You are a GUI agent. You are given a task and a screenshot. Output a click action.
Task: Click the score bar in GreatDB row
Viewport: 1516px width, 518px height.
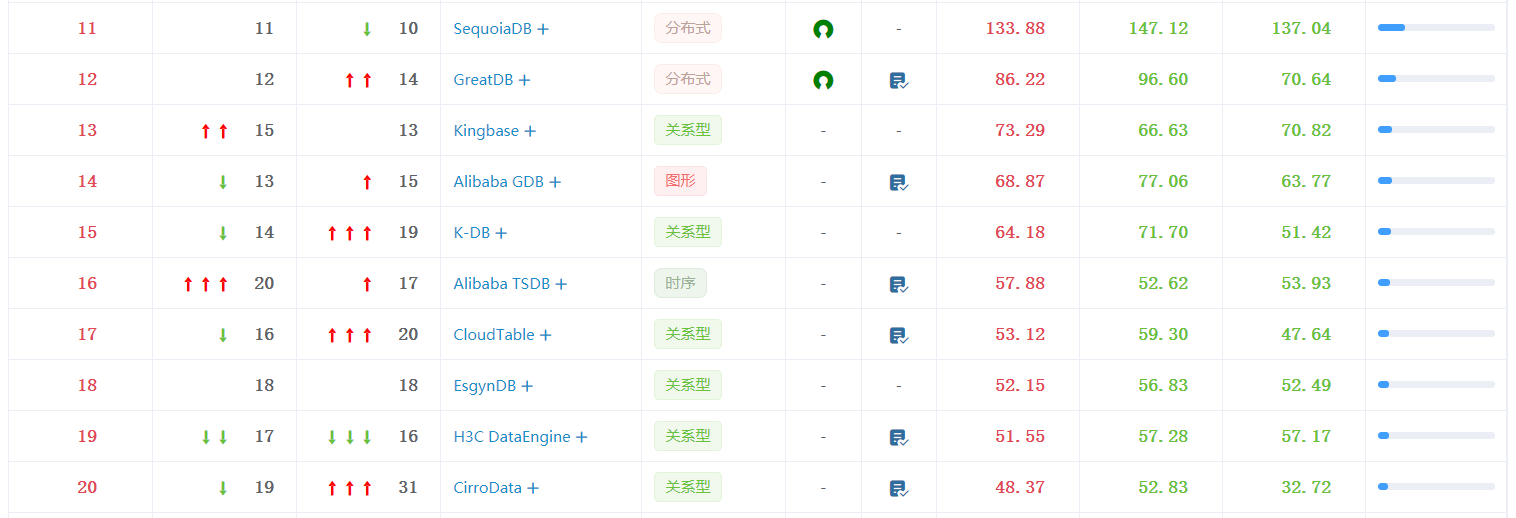1436,79
